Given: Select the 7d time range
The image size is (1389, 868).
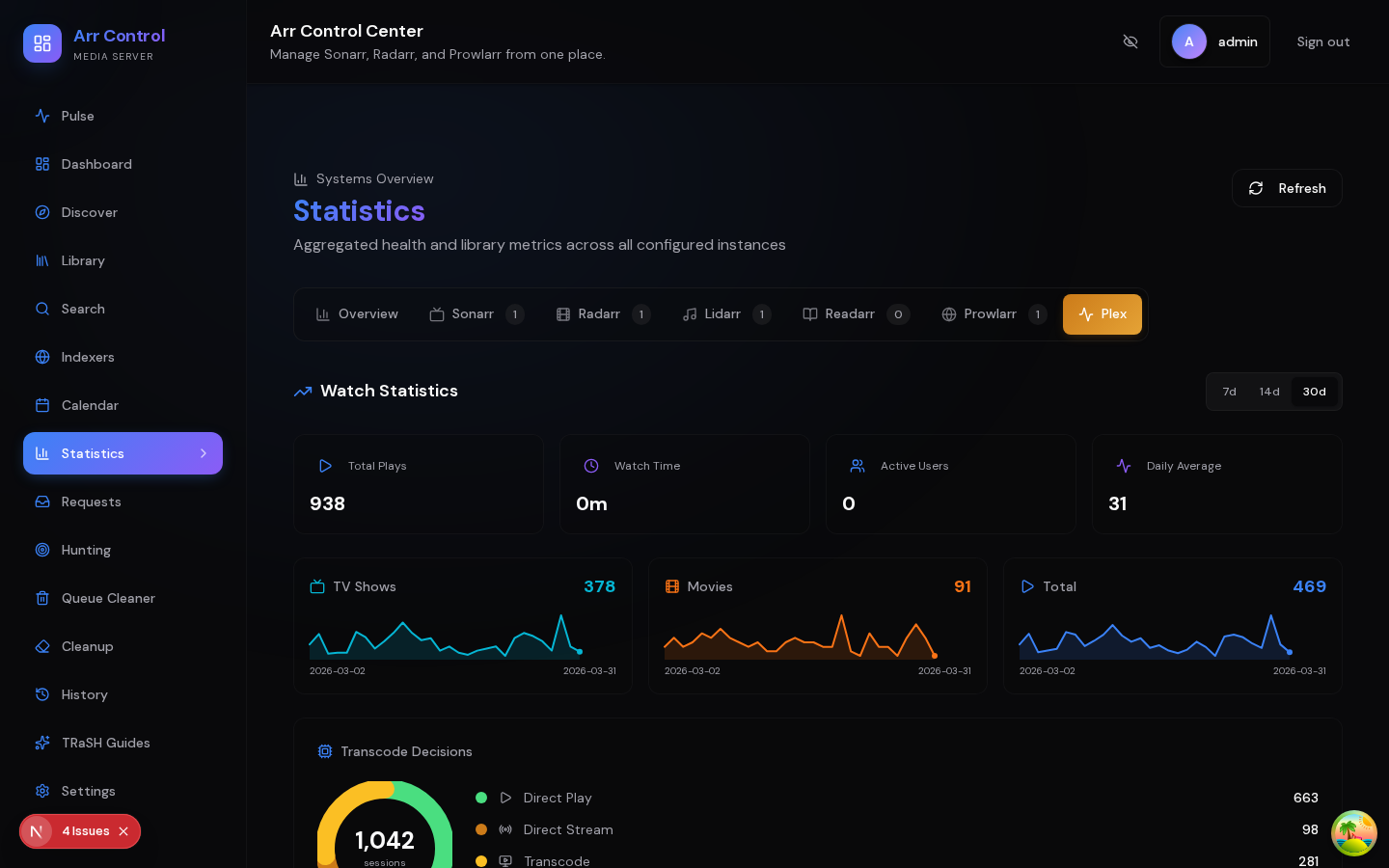Looking at the screenshot, I should 1229,392.
